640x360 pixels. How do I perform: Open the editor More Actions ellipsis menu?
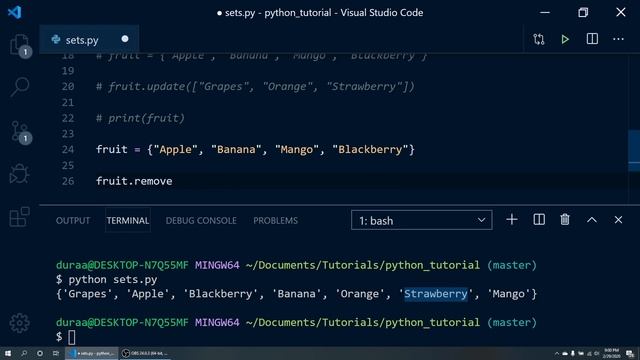click(x=618, y=39)
